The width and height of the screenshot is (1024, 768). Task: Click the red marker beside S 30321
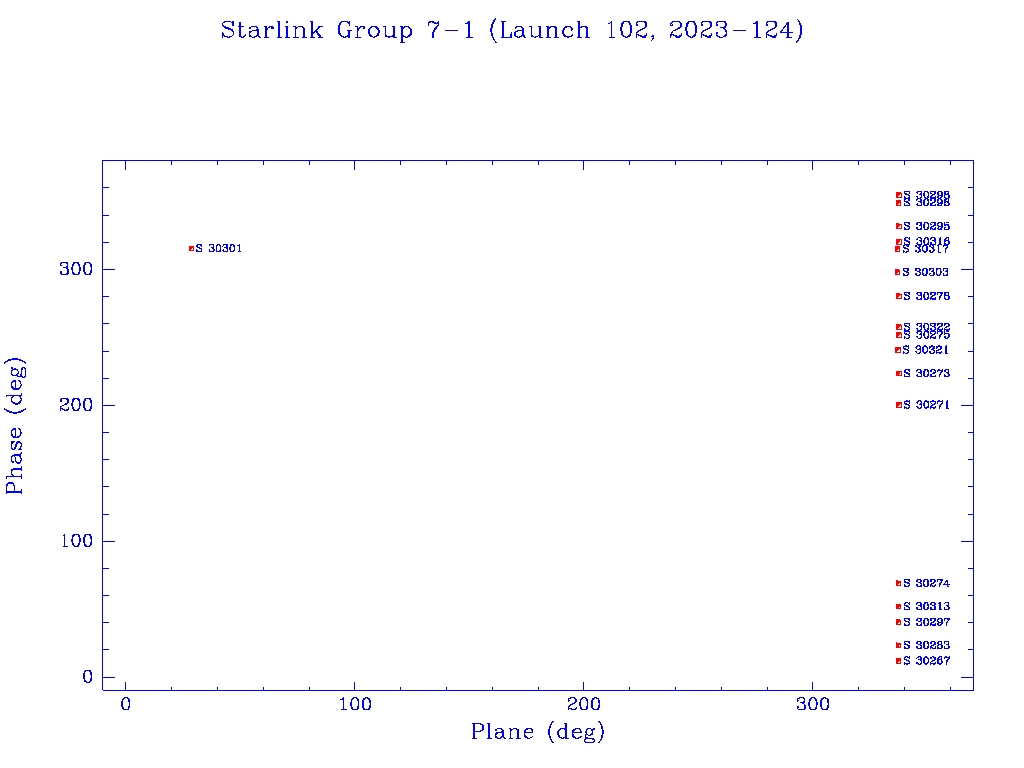897,350
